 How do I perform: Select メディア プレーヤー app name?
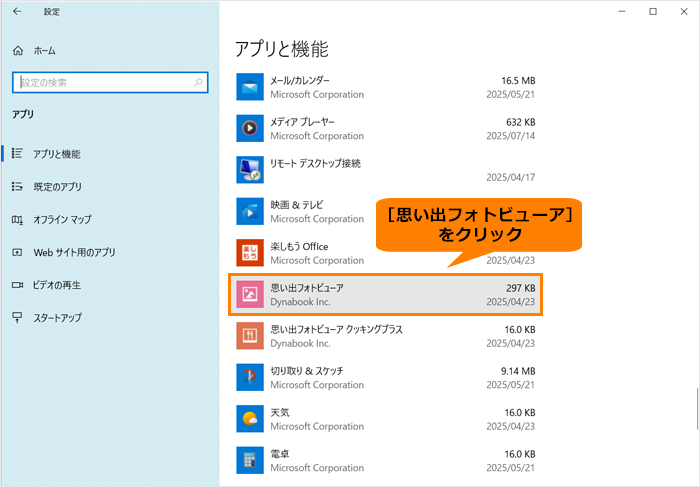[302, 122]
